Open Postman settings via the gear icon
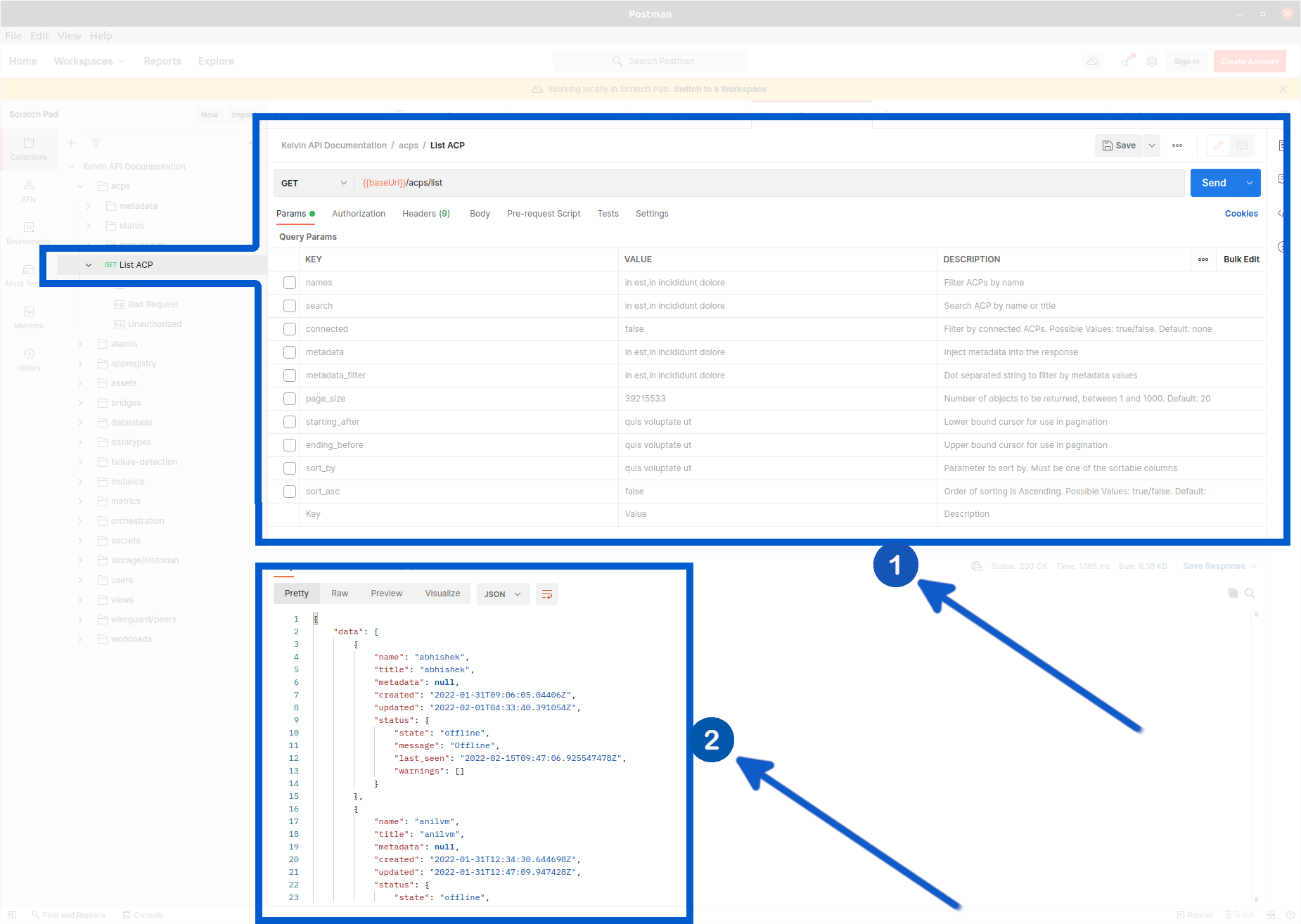Viewport: 1301px width, 924px height. pyautogui.click(x=1152, y=61)
